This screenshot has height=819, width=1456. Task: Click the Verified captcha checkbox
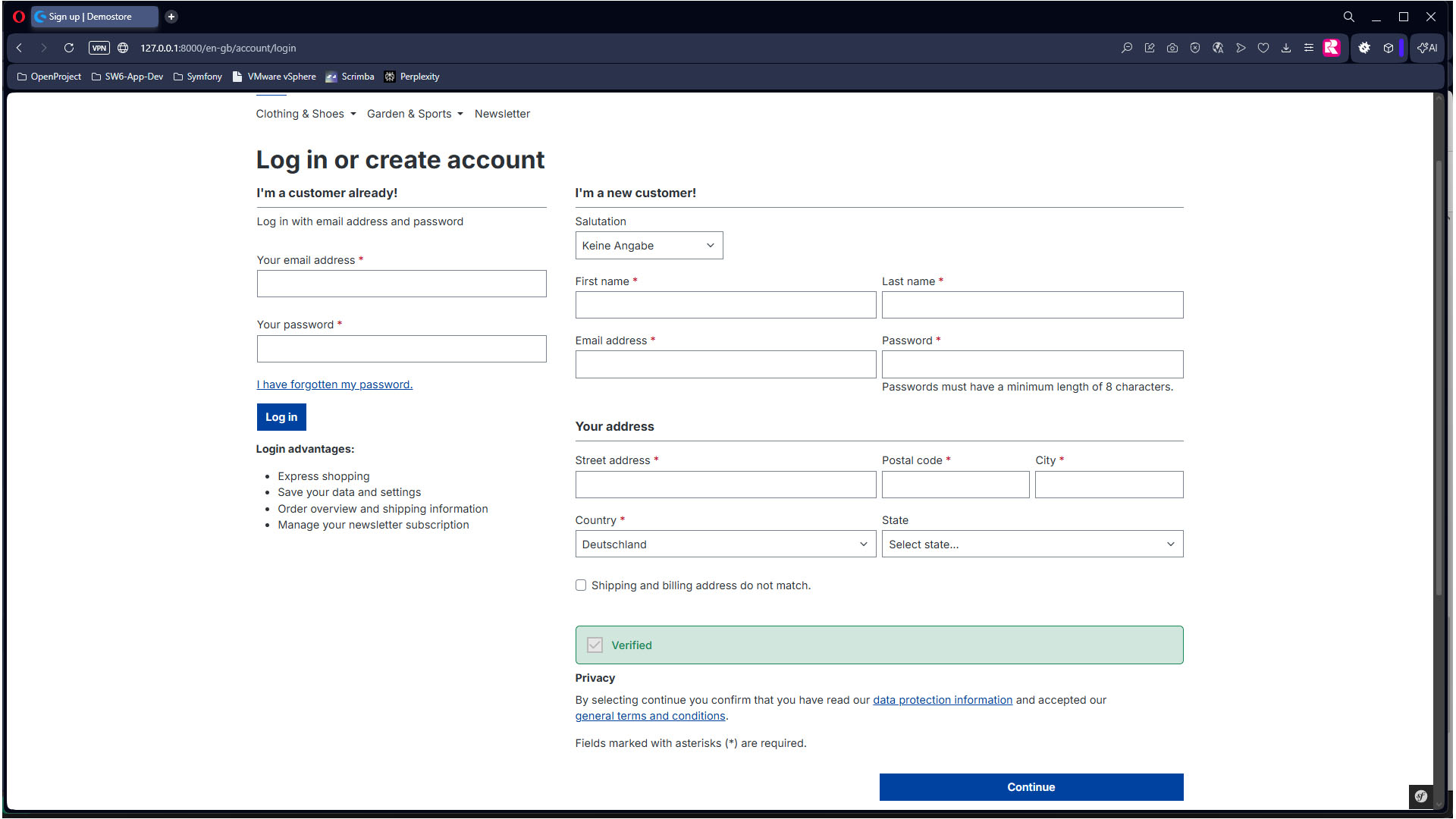coord(595,645)
